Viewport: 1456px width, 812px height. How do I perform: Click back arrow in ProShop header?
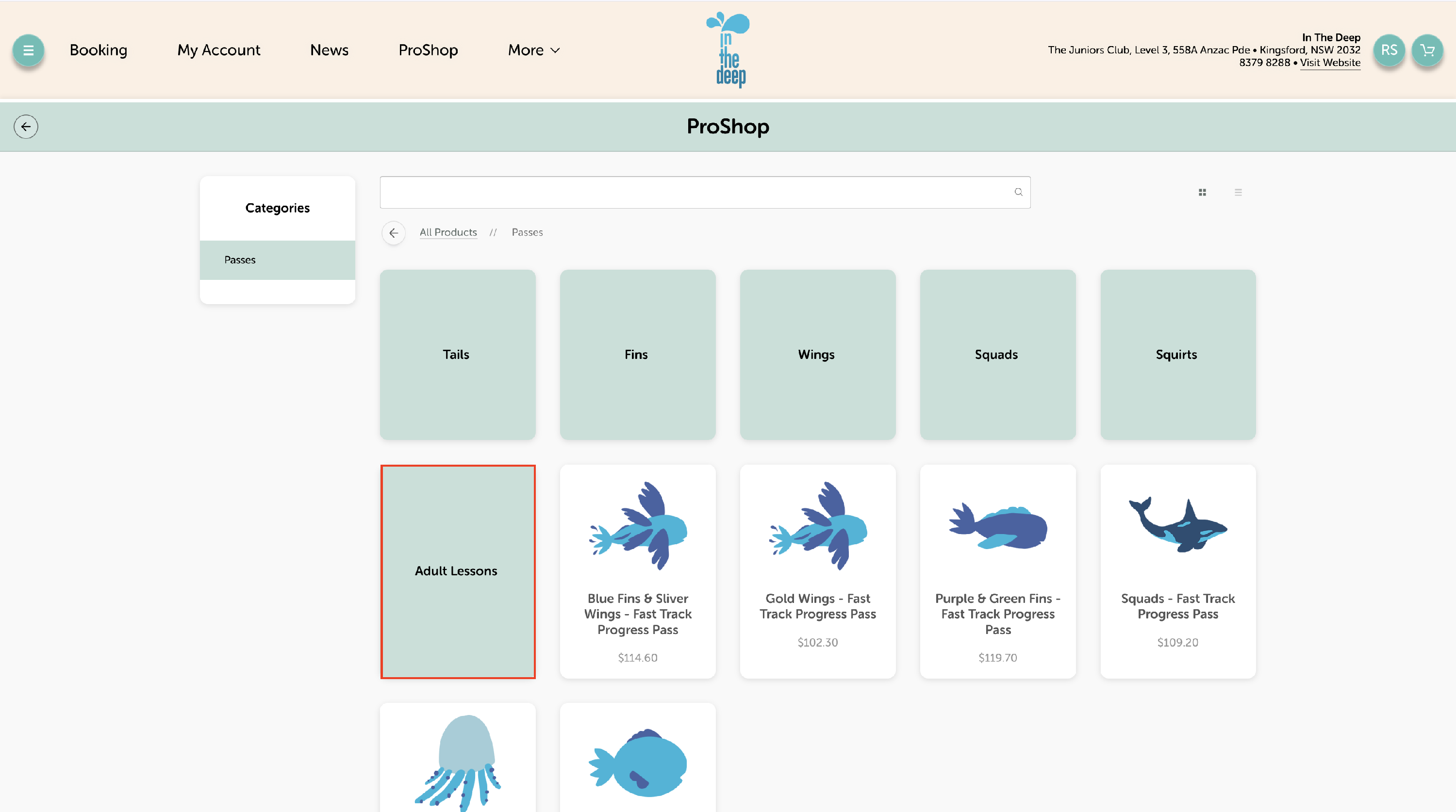[26, 127]
